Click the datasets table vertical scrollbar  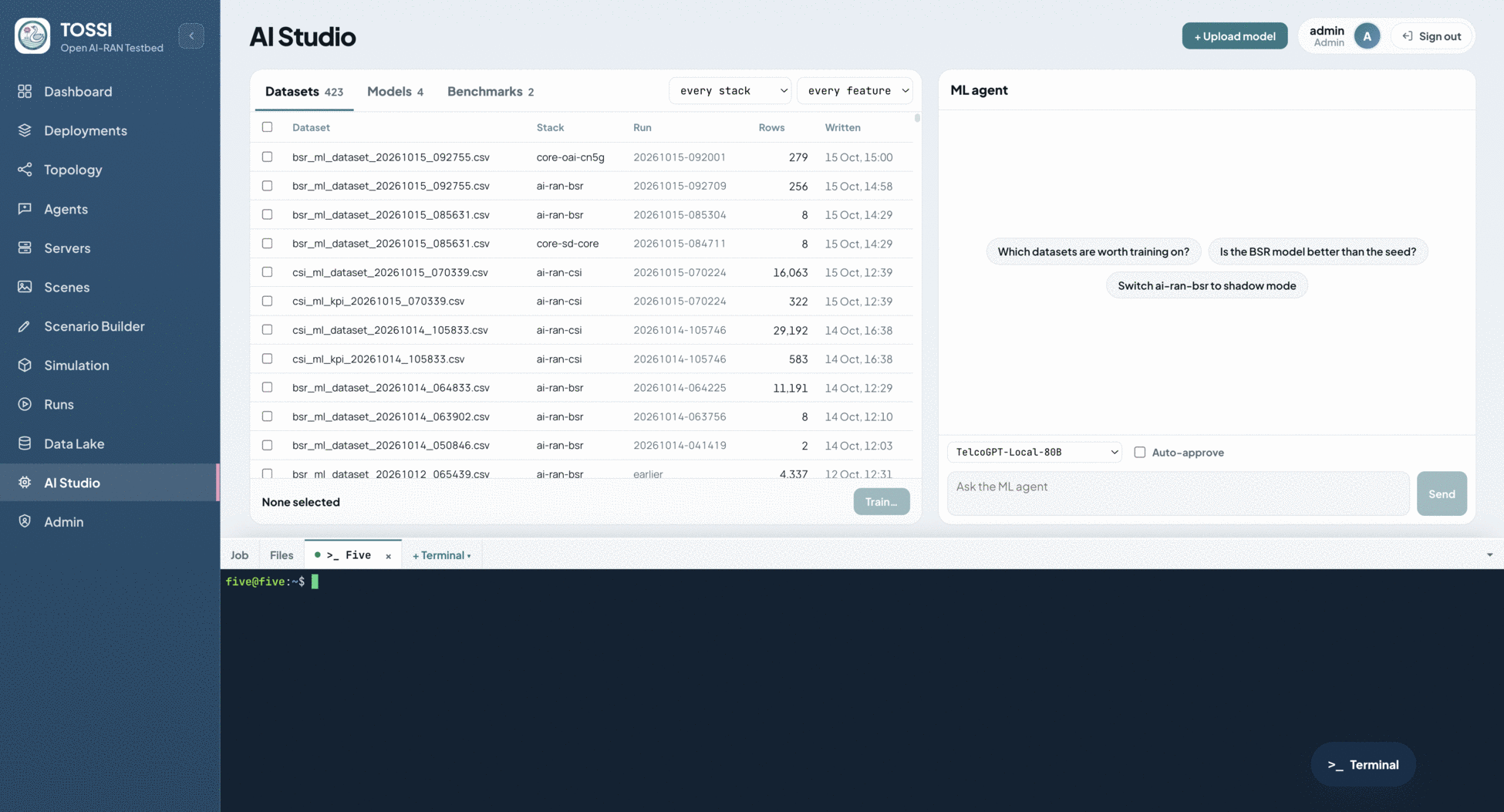(x=917, y=118)
